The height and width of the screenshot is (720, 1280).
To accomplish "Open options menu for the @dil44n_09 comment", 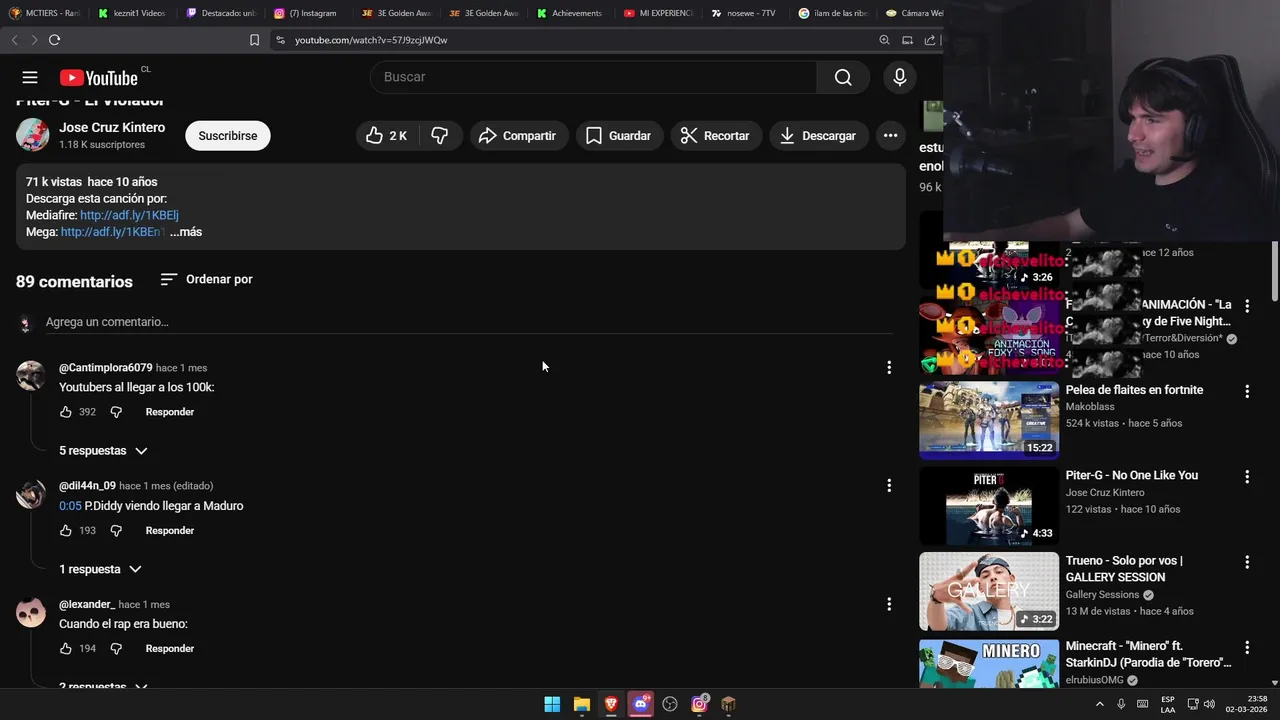I will (889, 486).
